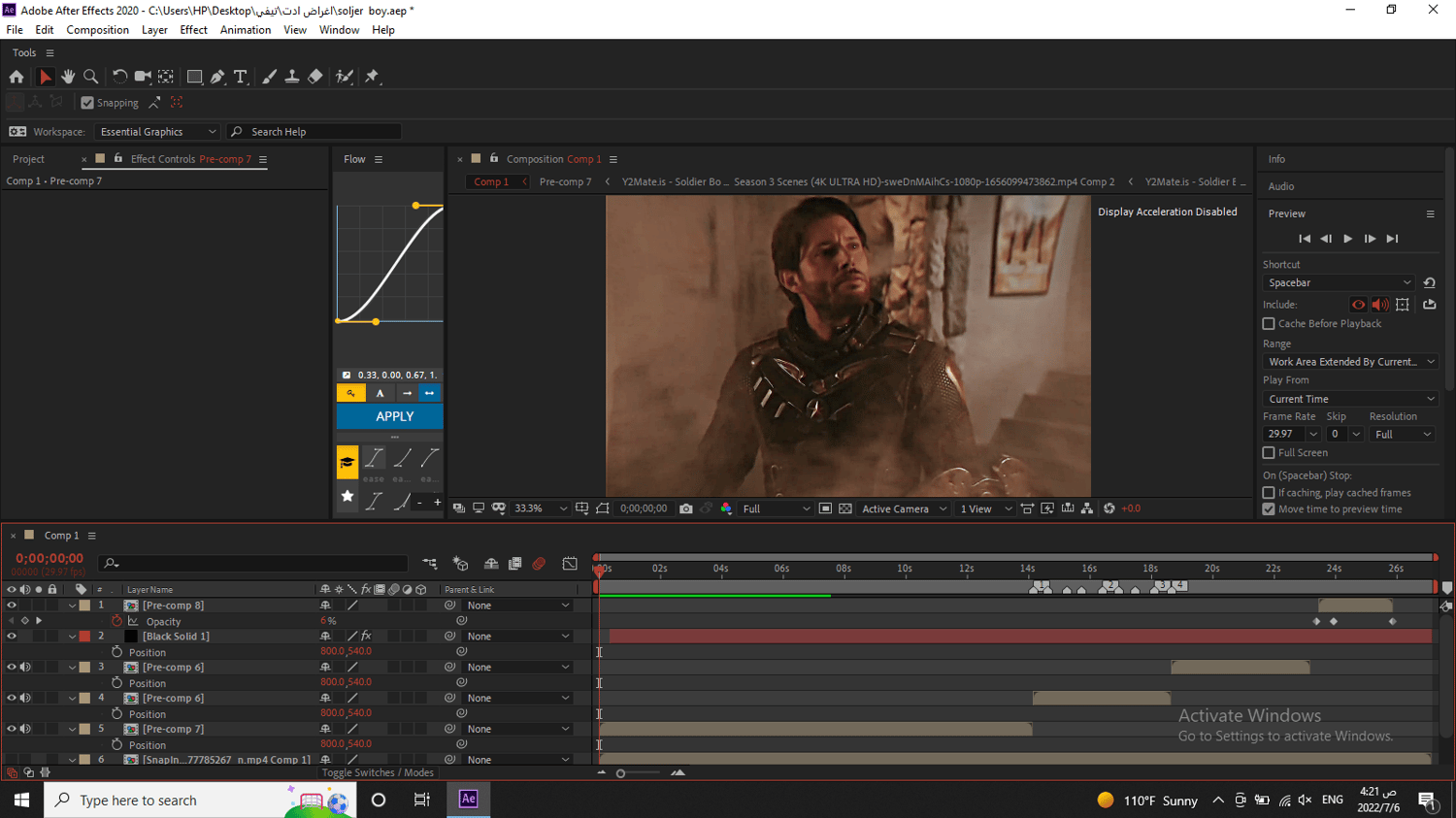
Task: Open the 33.3% magnification dropdown
Action: pyautogui.click(x=541, y=508)
